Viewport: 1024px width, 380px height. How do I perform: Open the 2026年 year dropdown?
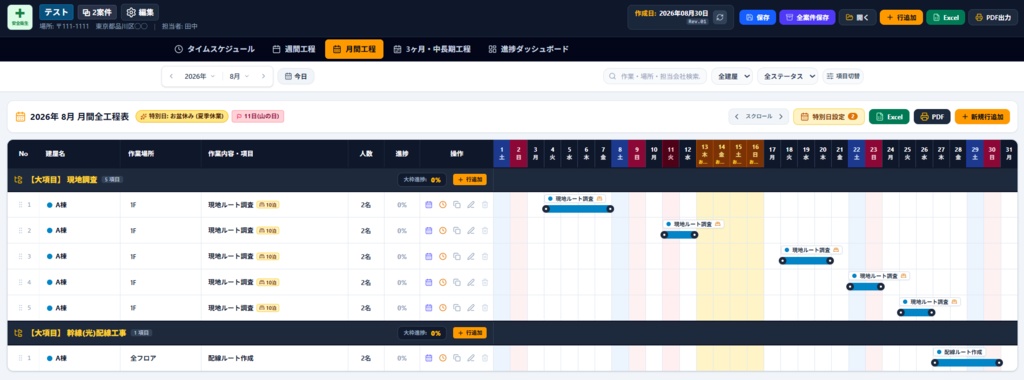pyautogui.click(x=199, y=76)
